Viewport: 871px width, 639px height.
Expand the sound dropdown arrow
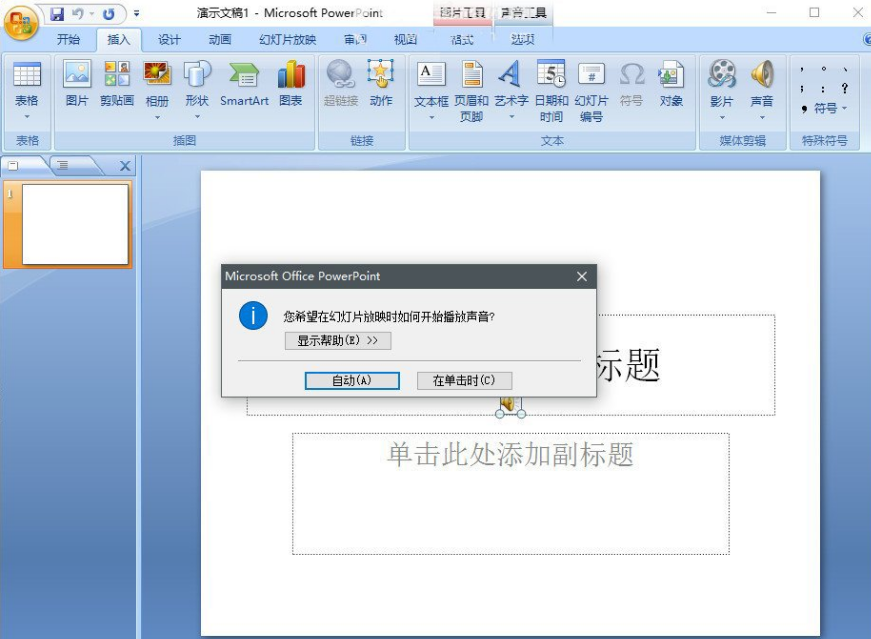click(x=762, y=117)
